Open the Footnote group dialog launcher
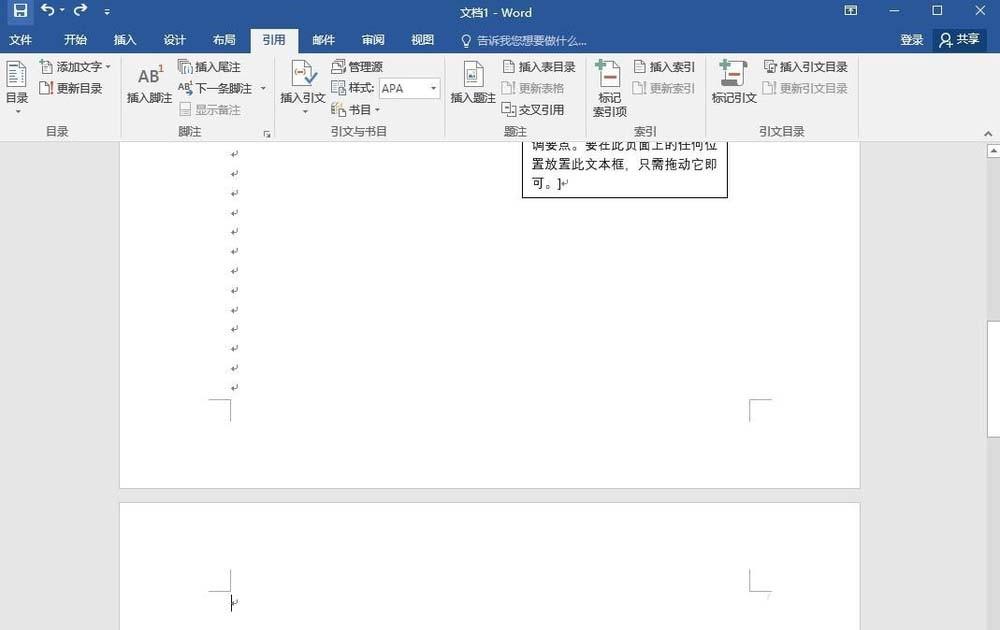 [267, 131]
